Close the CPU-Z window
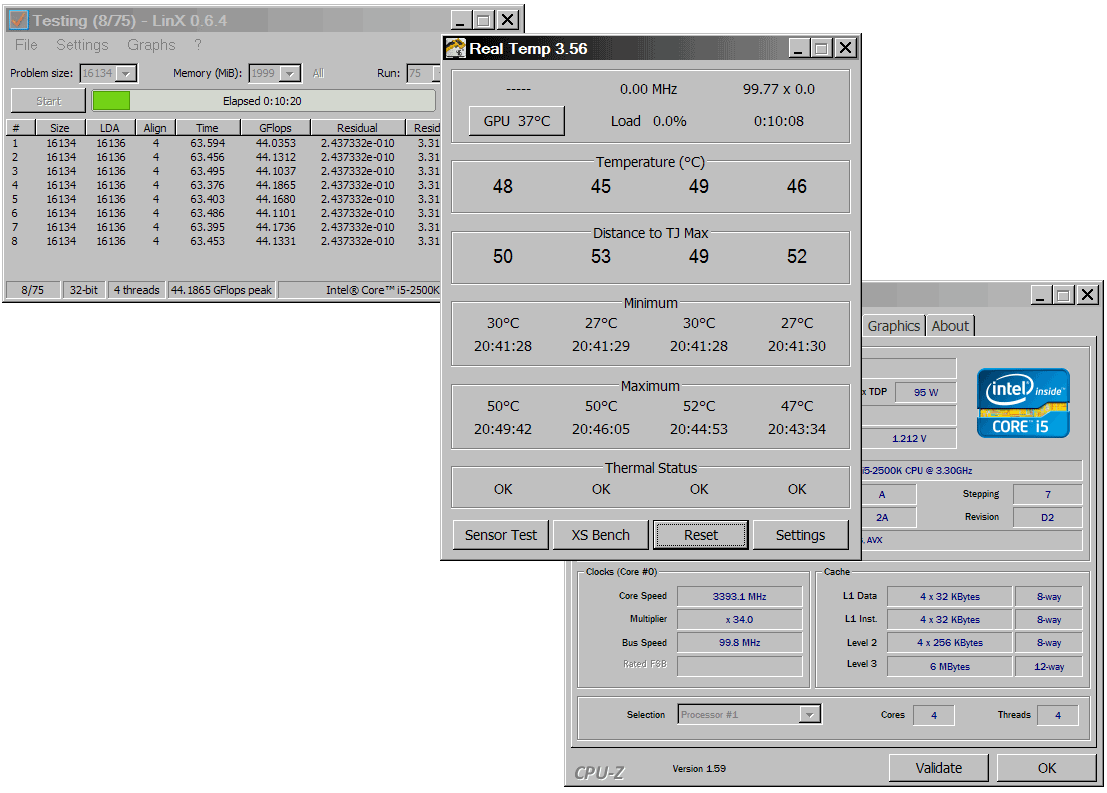Image resolution: width=1107 pixels, height=793 pixels. (x=1087, y=295)
